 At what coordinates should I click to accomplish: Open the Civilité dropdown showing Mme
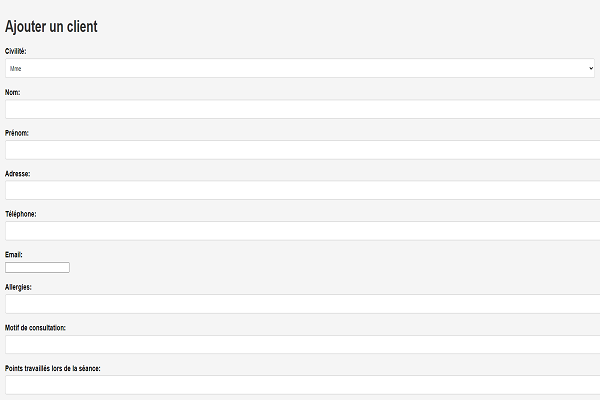(300, 68)
